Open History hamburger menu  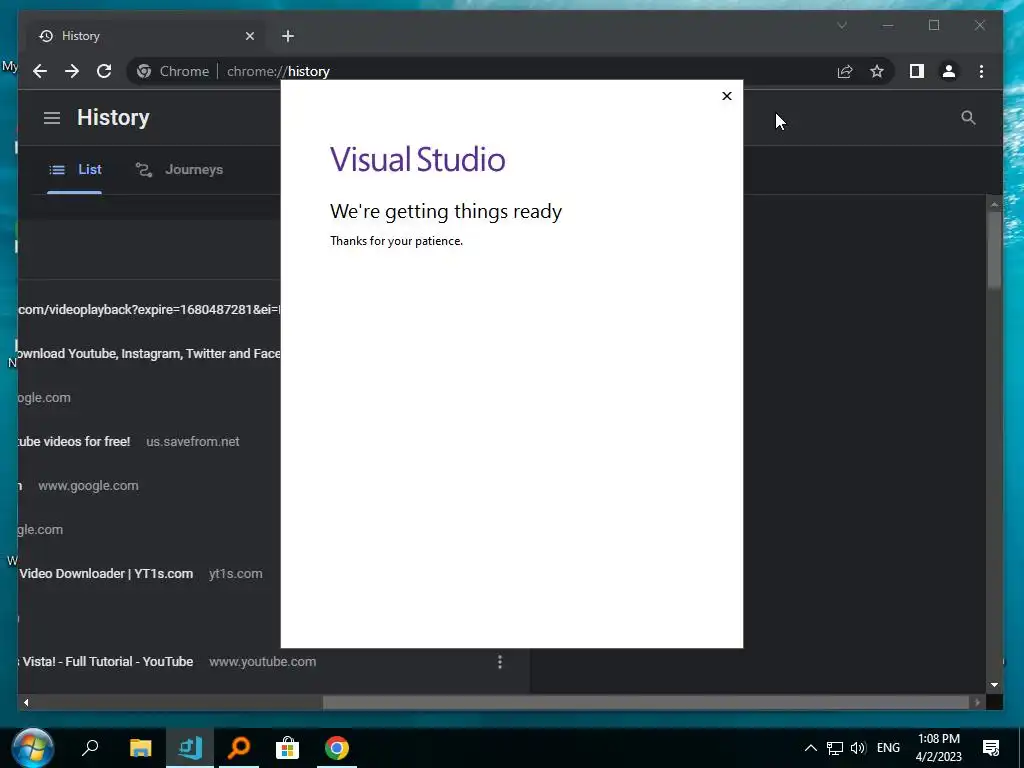pos(52,118)
